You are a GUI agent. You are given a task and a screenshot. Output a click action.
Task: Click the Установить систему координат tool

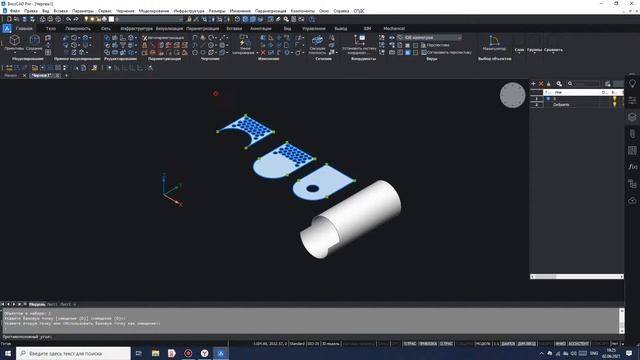coord(359,44)
